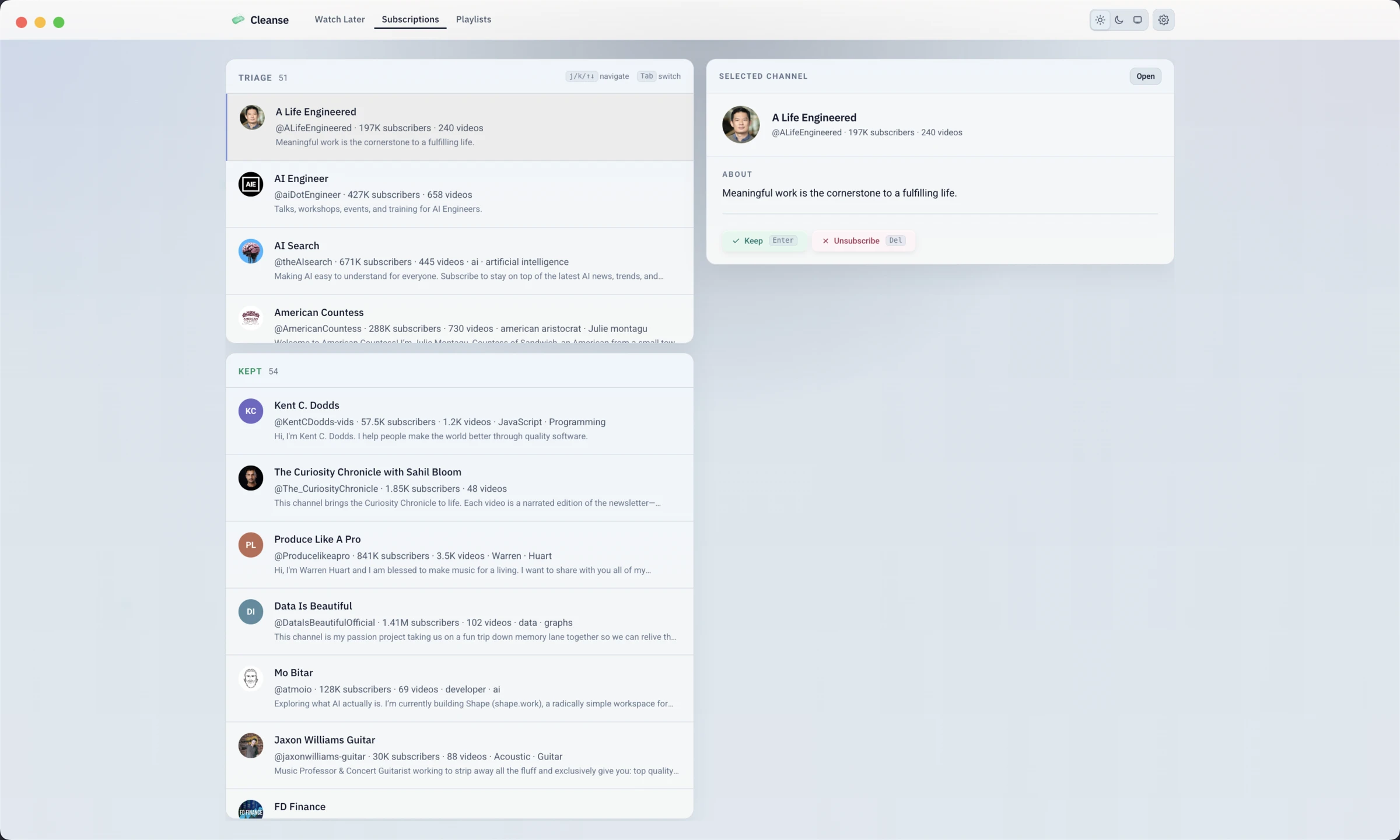Select Data Is Beautiful channel
The image size is (1400, 840).
click(x=460, y=621)
